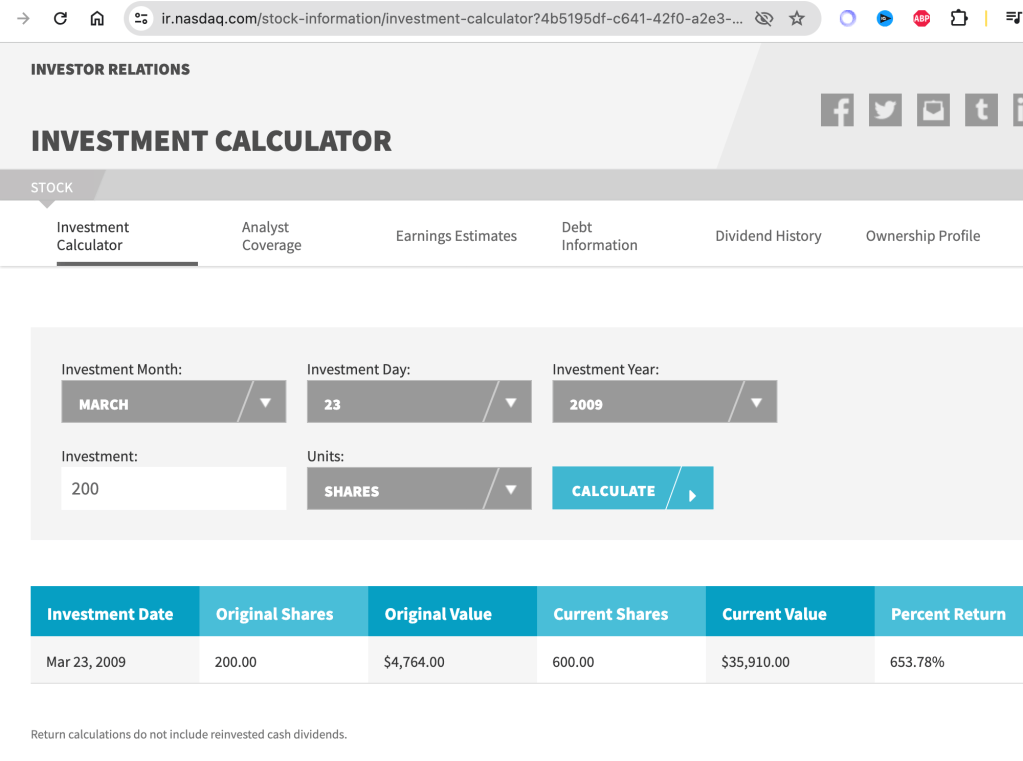Open the Investment Day dropdown
1023x761 pixels.
pyautogui.click(x=419, y=403)
